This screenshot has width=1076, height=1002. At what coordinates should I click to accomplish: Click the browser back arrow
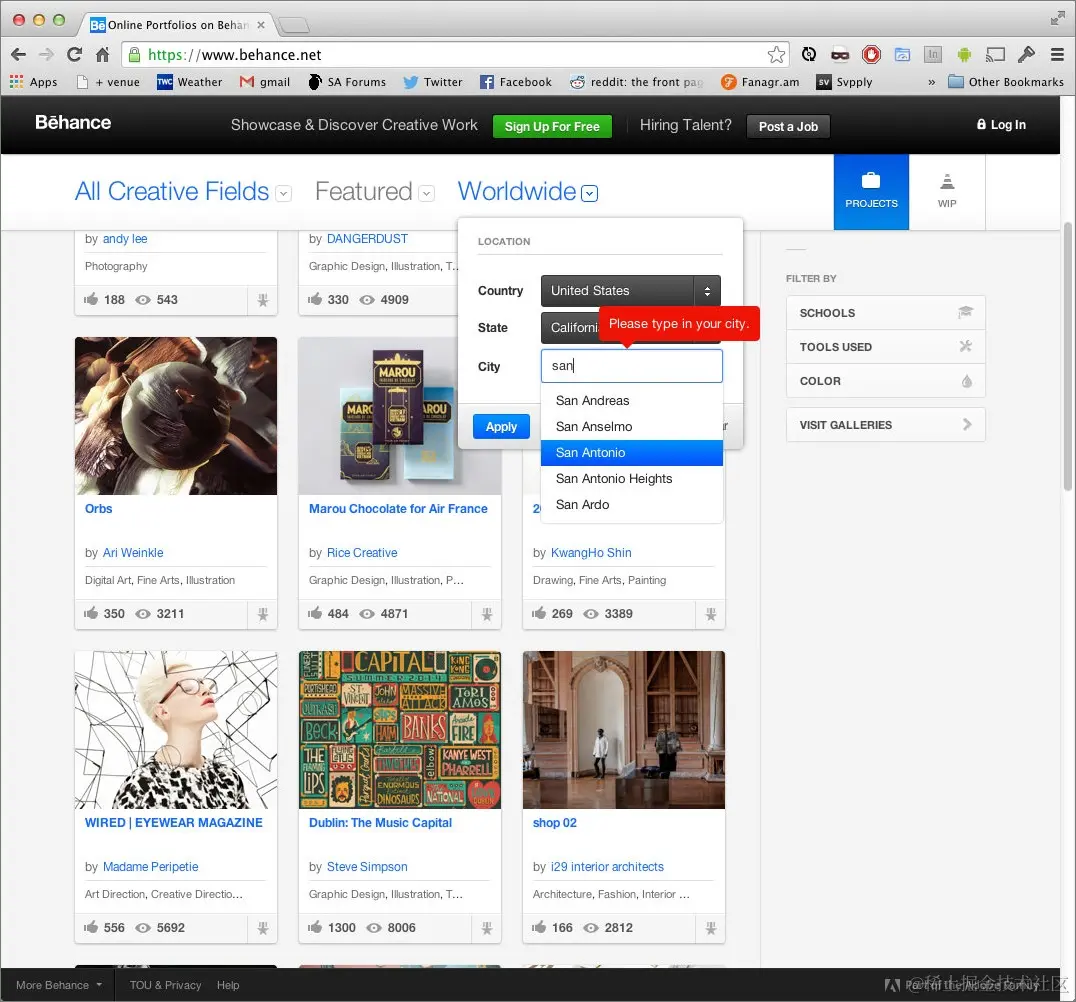[19, 54]
